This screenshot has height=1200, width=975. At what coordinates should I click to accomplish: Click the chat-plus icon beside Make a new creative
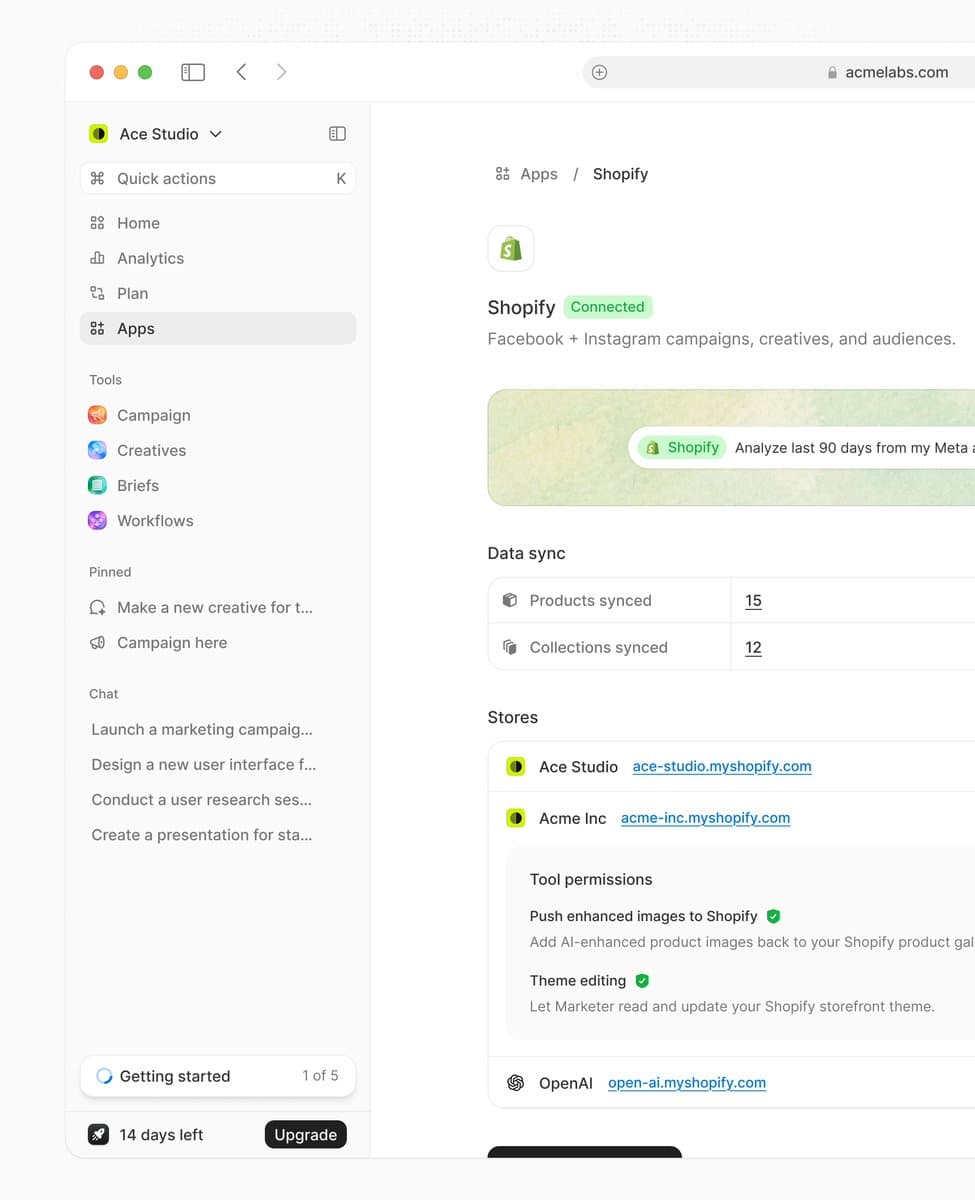click(97, 607)
